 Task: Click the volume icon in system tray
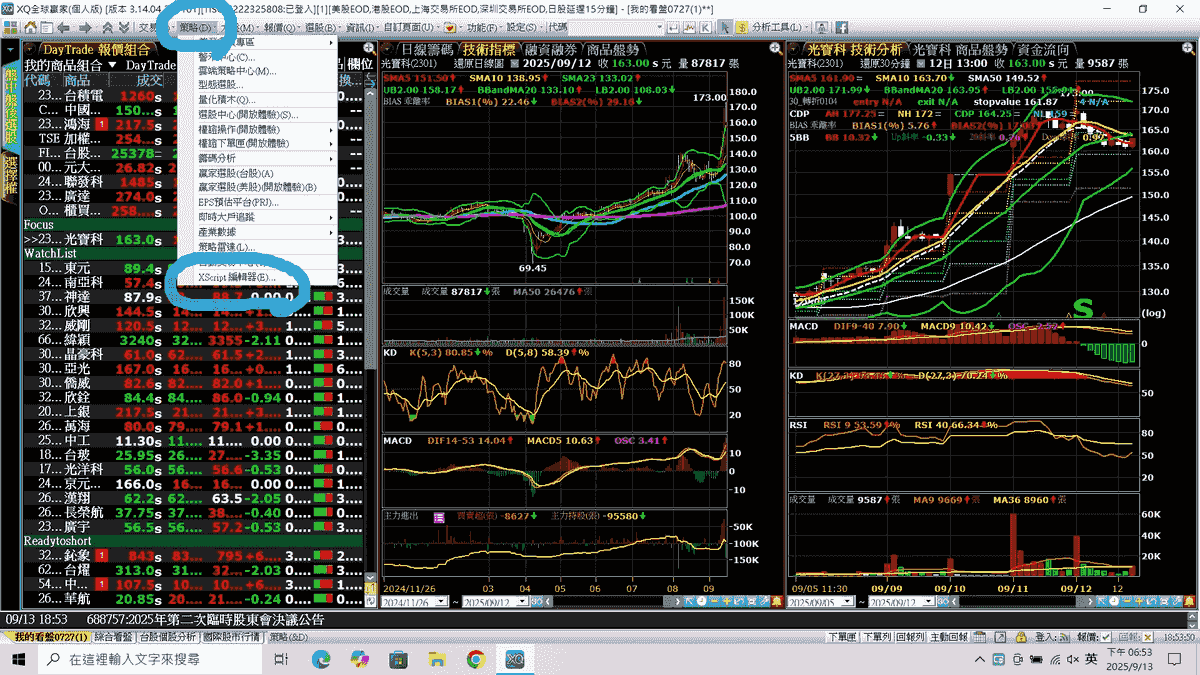[x=1073, y=659]
